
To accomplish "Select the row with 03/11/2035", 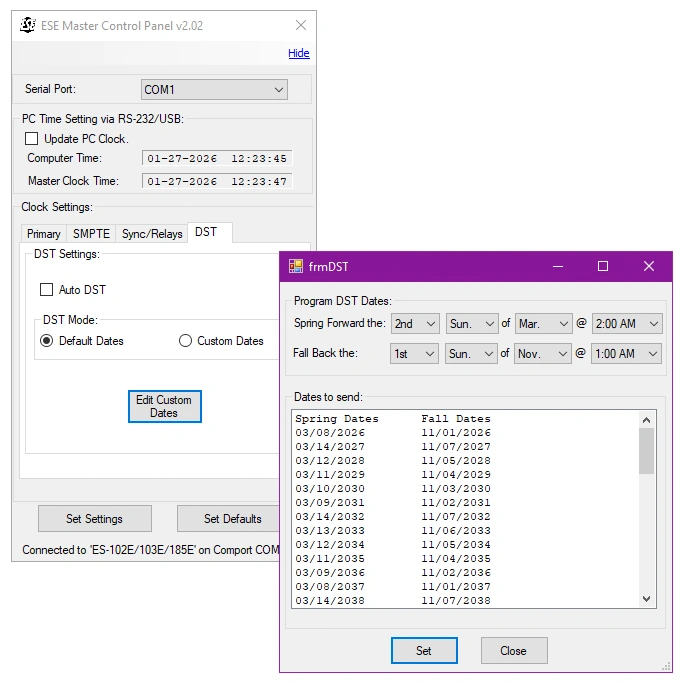I will 465,558.
